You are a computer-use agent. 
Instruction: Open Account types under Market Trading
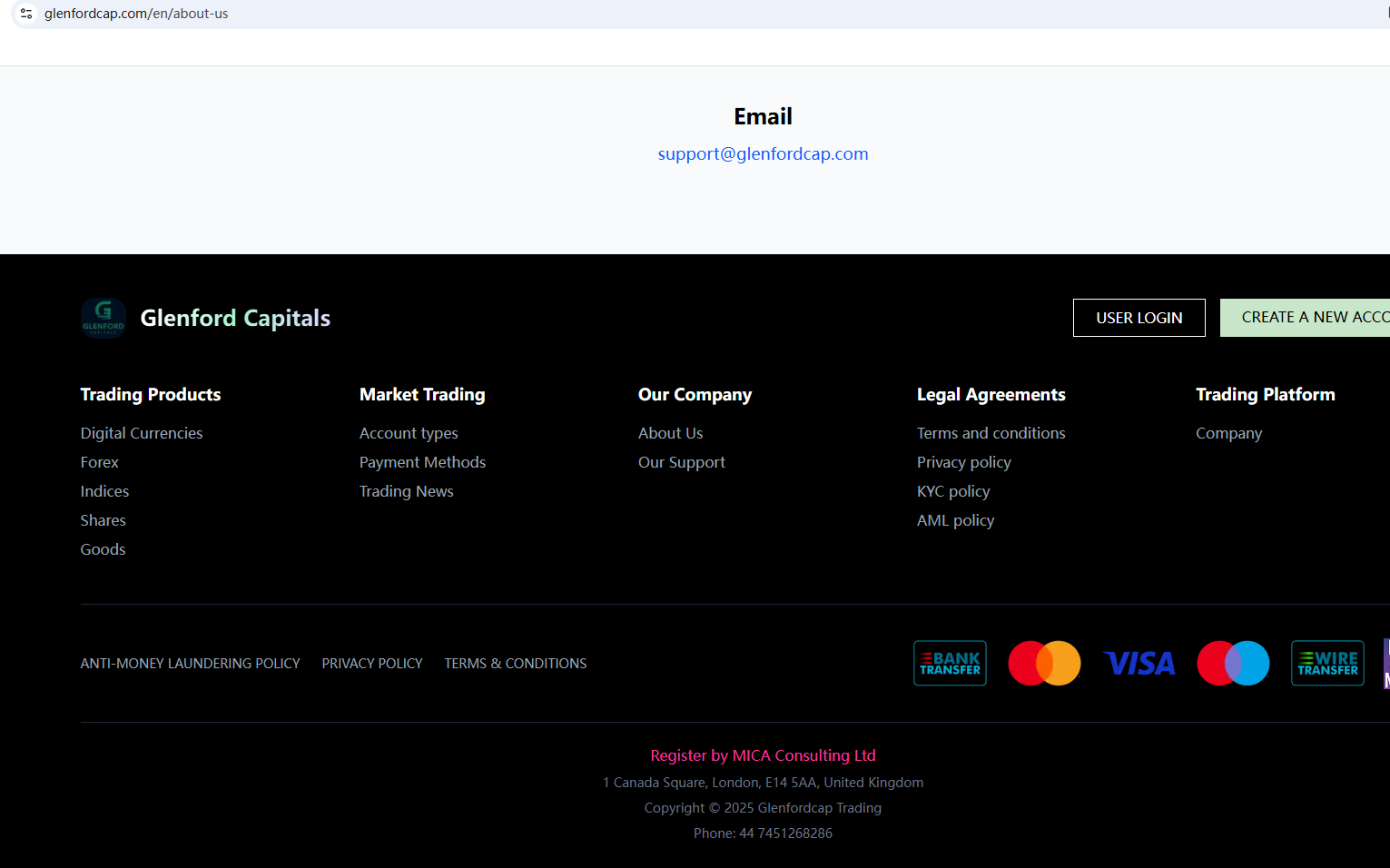pos(409,433)
